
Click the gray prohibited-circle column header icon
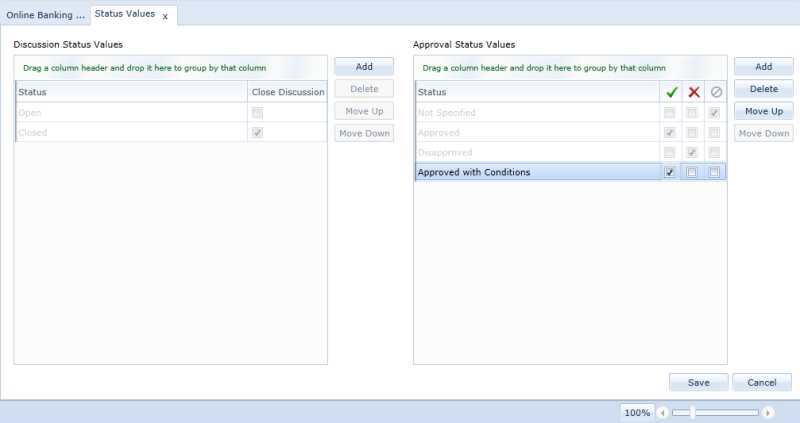click(715, 92)
